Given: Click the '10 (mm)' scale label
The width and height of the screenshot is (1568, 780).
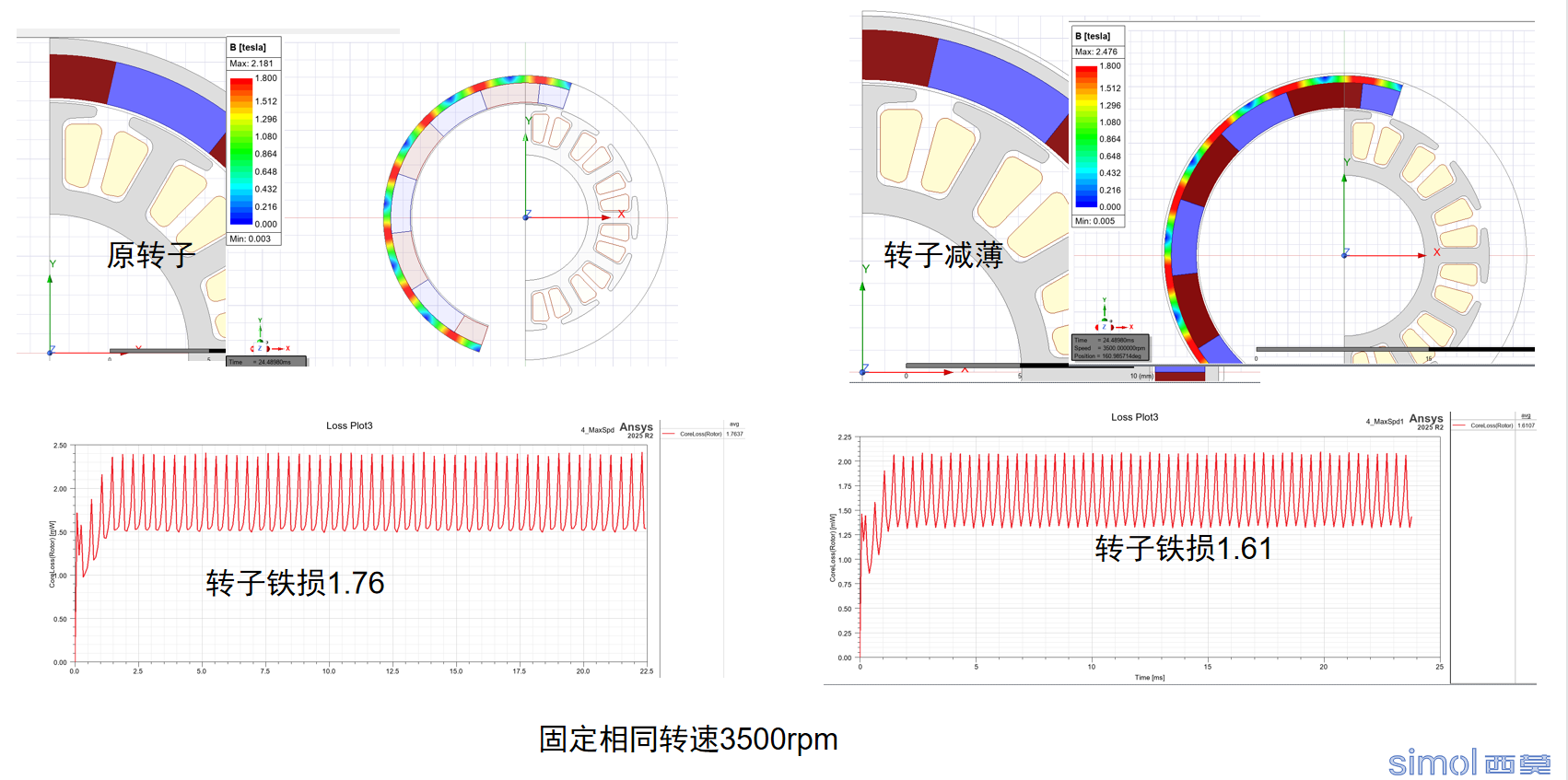Looking at the screenshot, I should (x=1141, y=376).
